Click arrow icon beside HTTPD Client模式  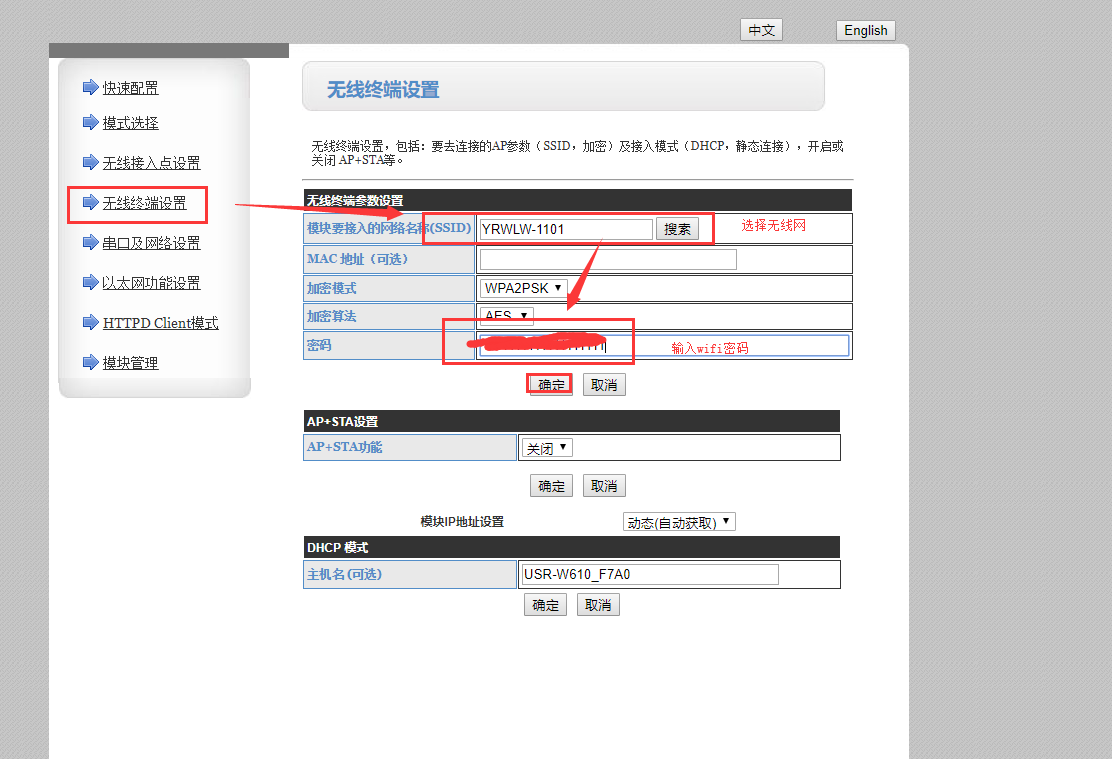[x=90, y=323]
